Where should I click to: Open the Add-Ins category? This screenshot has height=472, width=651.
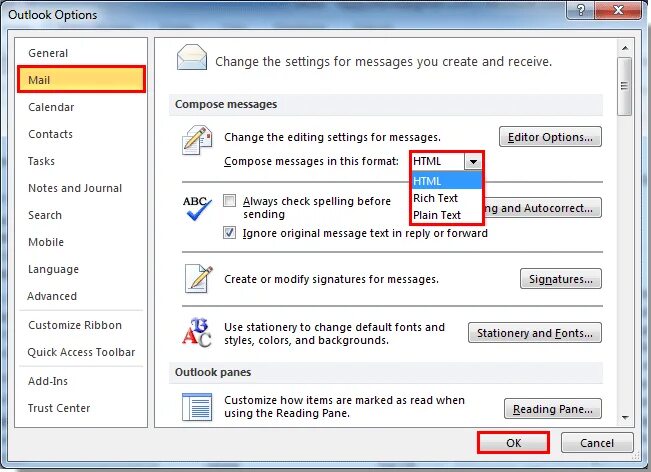click(x=81, y=381)
